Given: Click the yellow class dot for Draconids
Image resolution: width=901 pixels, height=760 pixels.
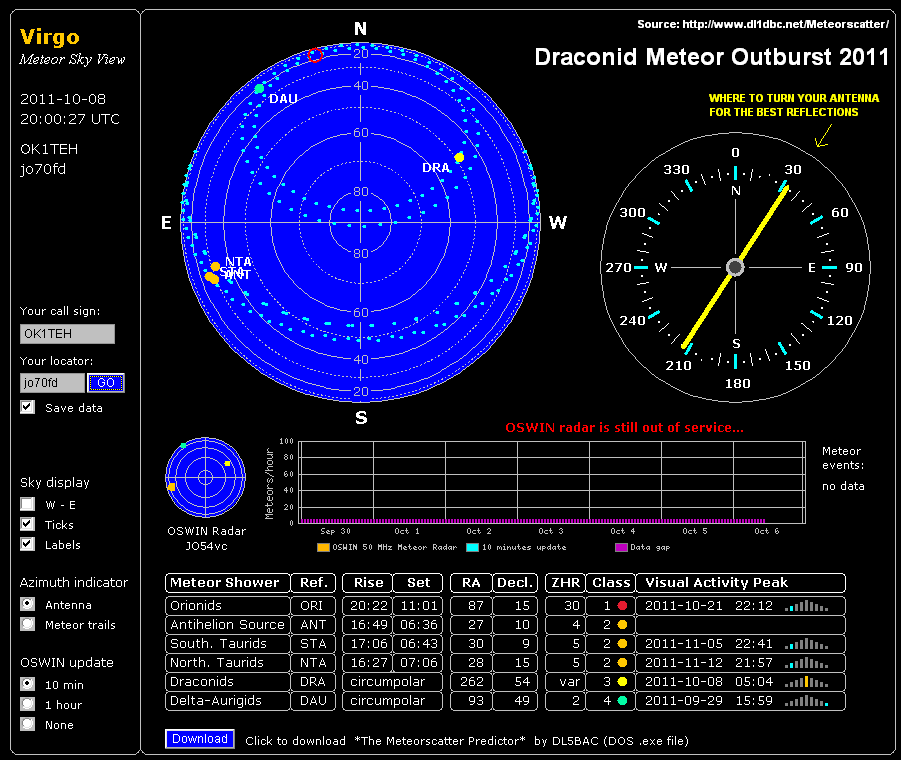Looking at the screenshot, I should coord(622,681).
